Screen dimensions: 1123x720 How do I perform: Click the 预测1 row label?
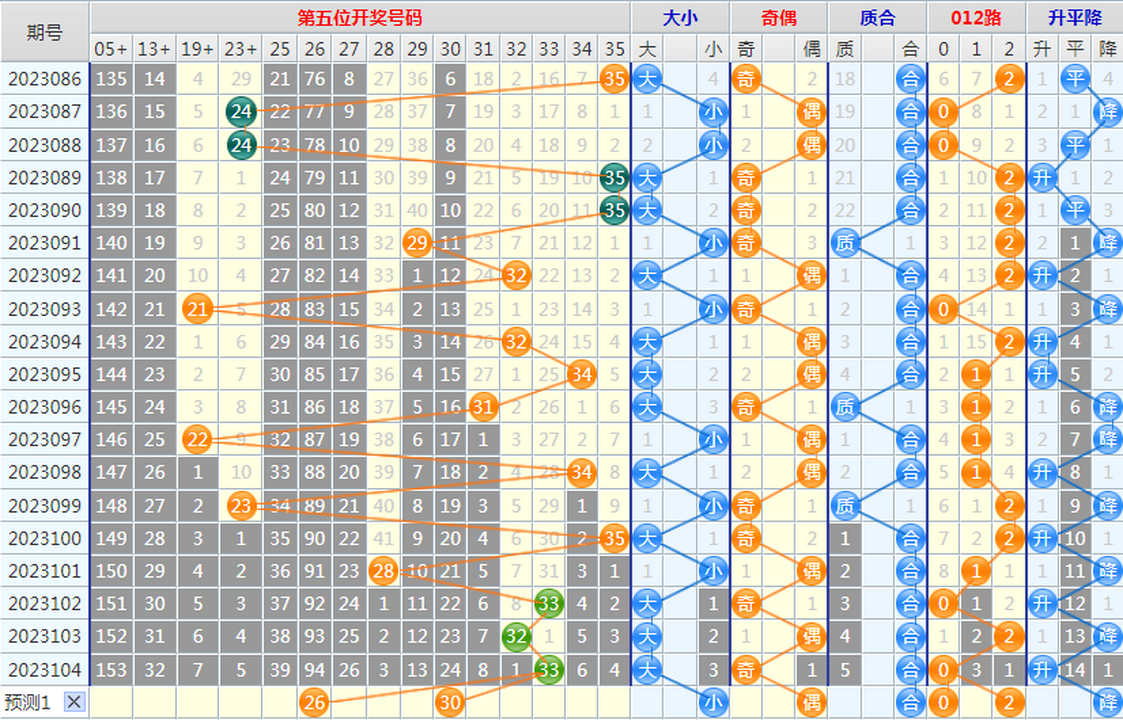coord(27,702)
